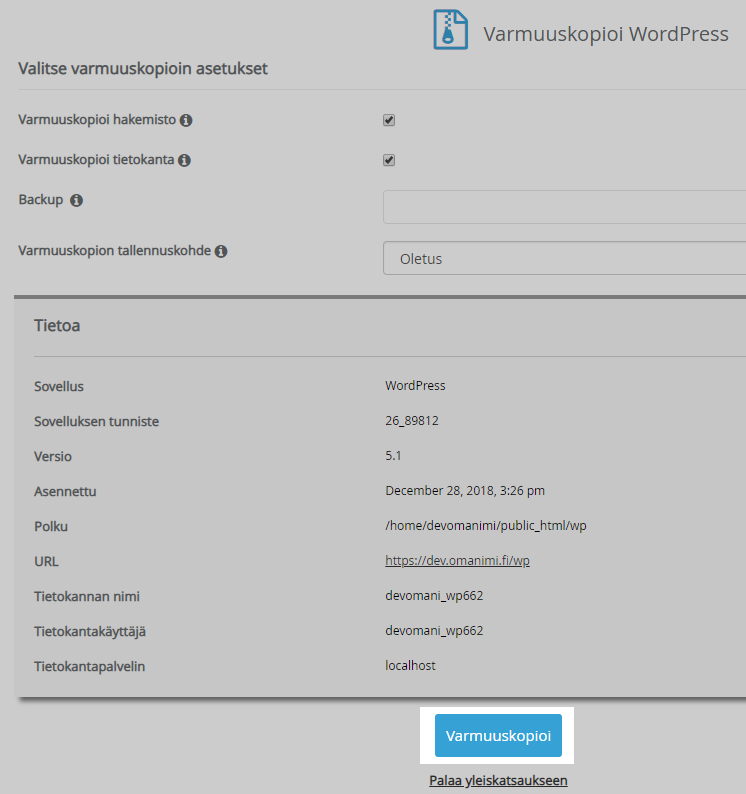Focus the Backup text input field
Image resolution: width=746 pixels, height=794 pixels.
(x=564, y=207)
